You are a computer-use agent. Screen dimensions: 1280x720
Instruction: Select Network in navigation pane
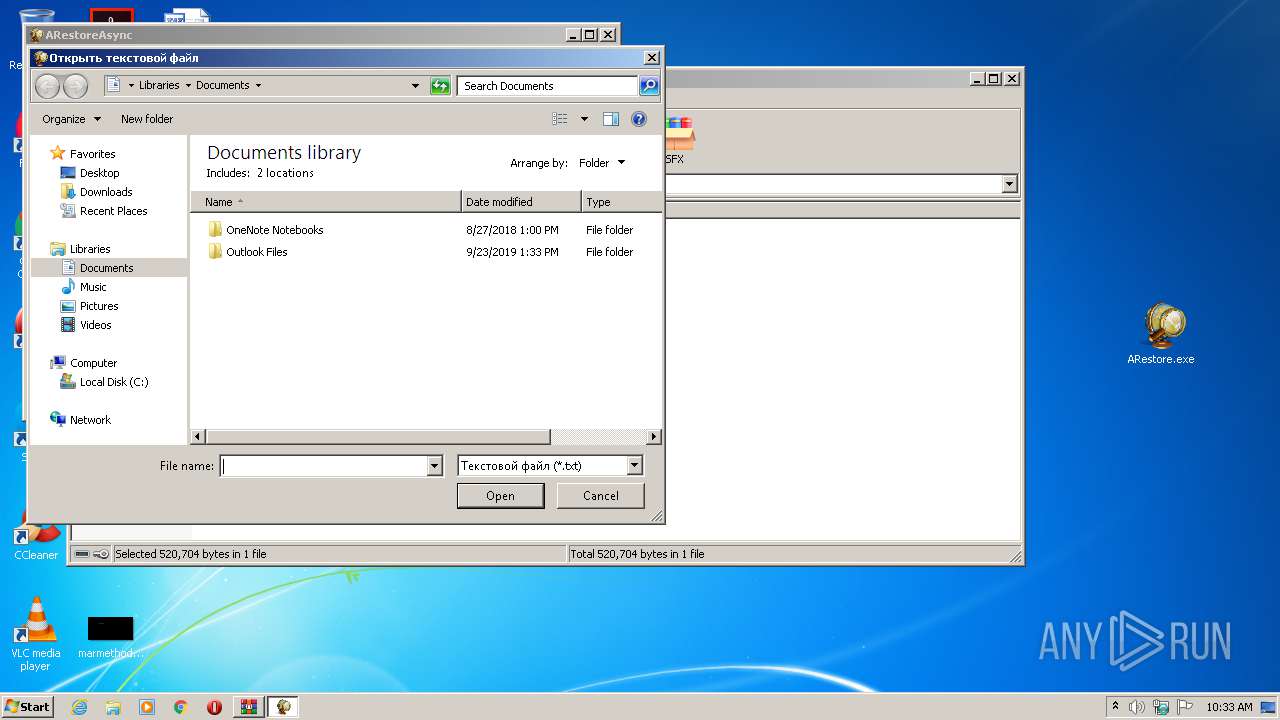point(90,420)
